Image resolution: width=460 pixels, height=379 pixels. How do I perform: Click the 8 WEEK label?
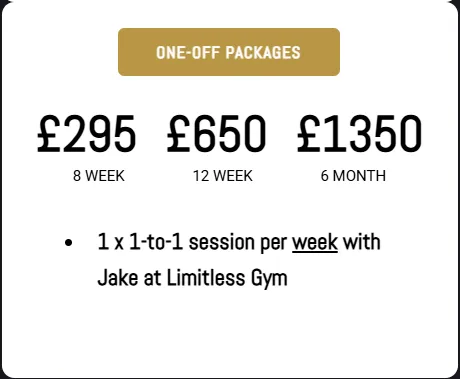coord(99,176)
